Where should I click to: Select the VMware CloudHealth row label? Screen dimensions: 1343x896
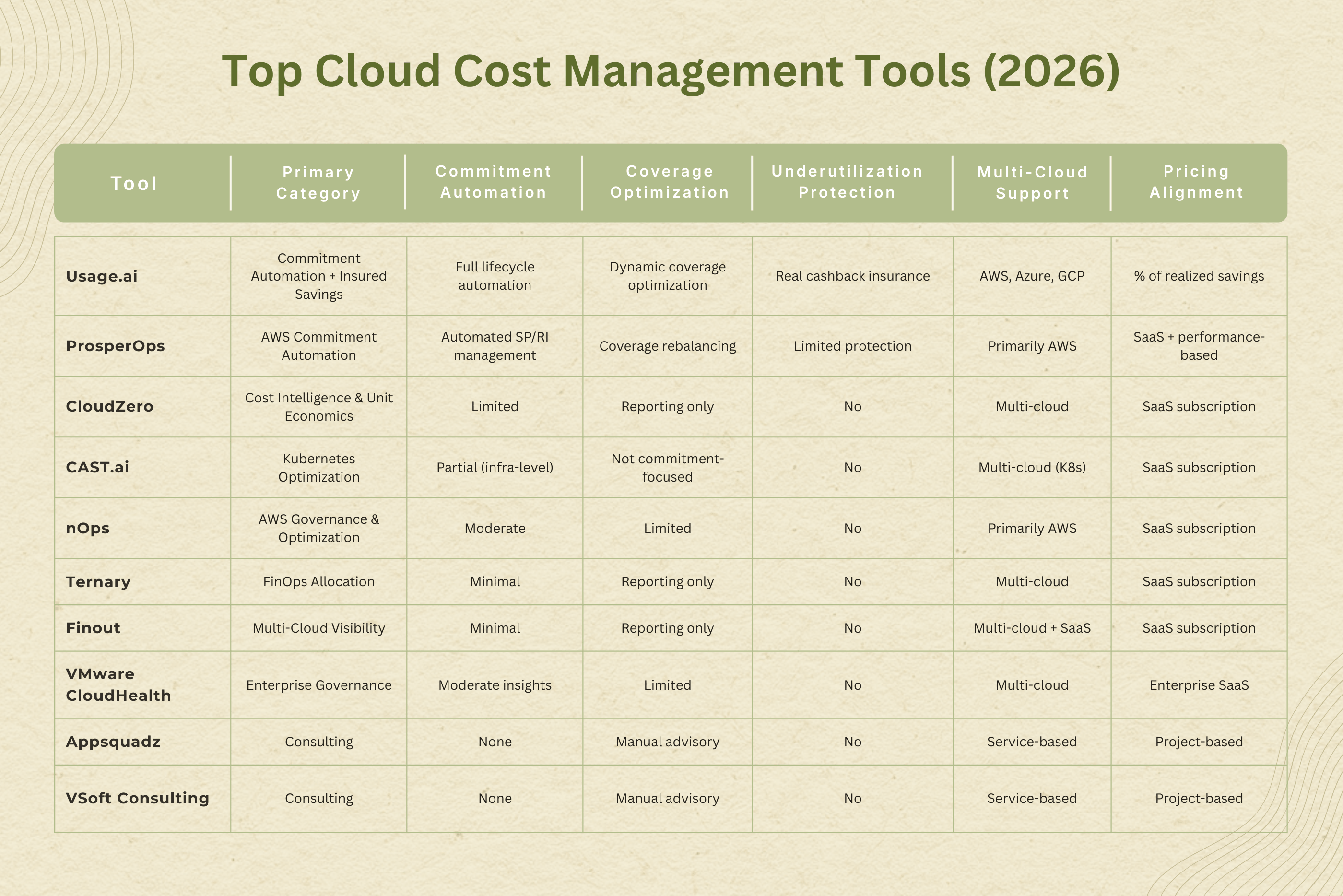pyautogui.click(x=118, y=684)
